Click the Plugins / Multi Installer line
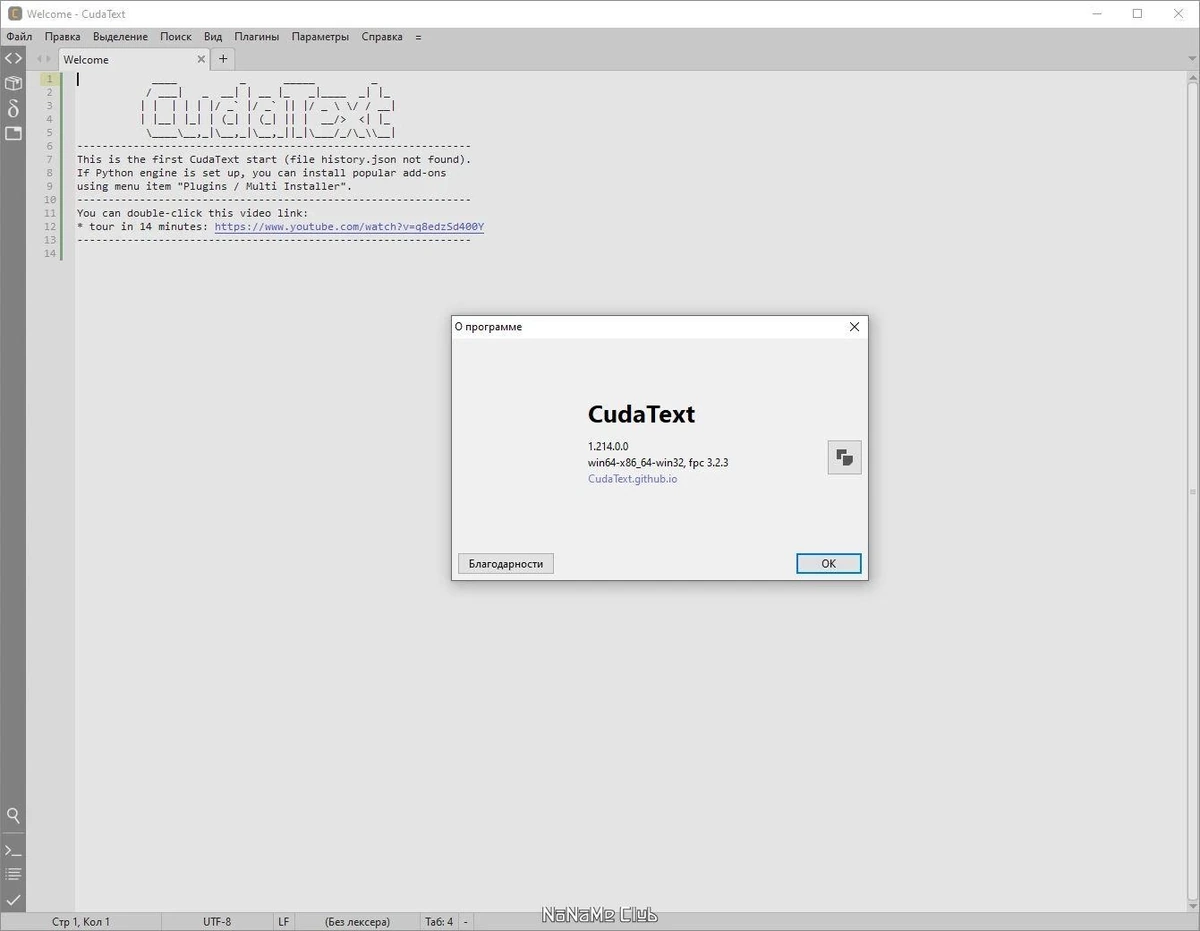 coord(215,186)
